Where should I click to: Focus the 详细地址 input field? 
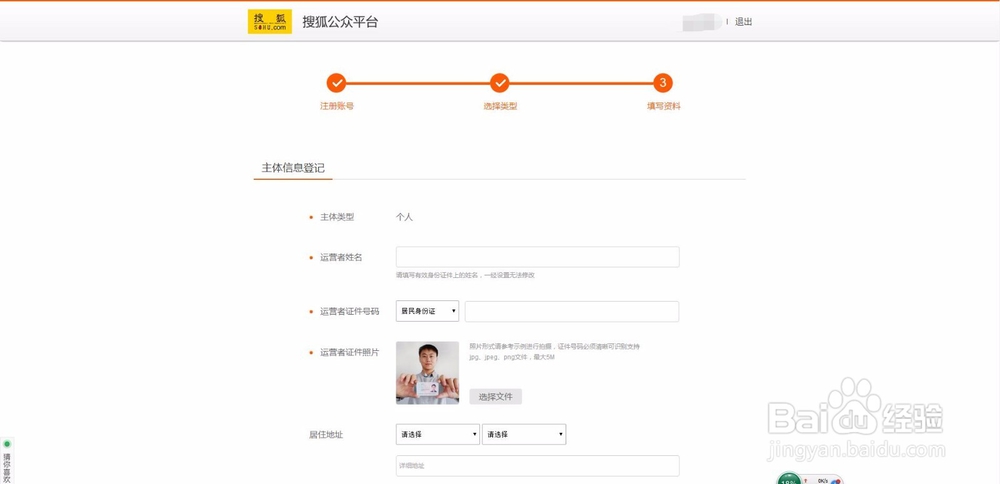click(538, 466)
